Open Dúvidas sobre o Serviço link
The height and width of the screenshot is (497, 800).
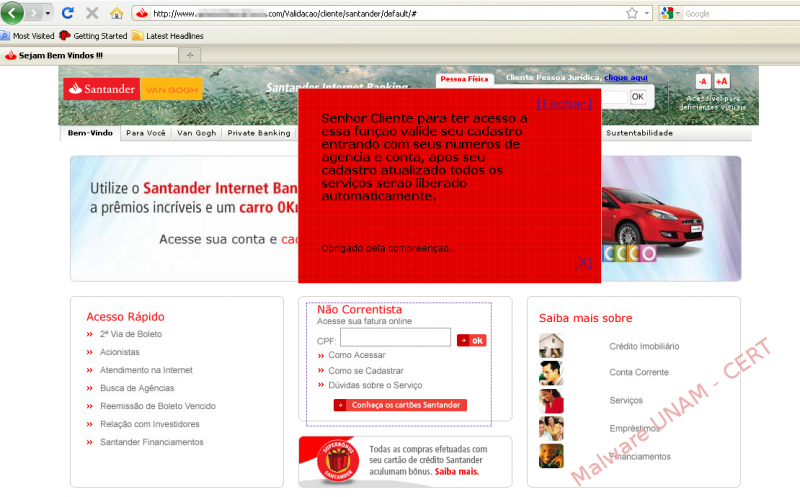(375, 385)
